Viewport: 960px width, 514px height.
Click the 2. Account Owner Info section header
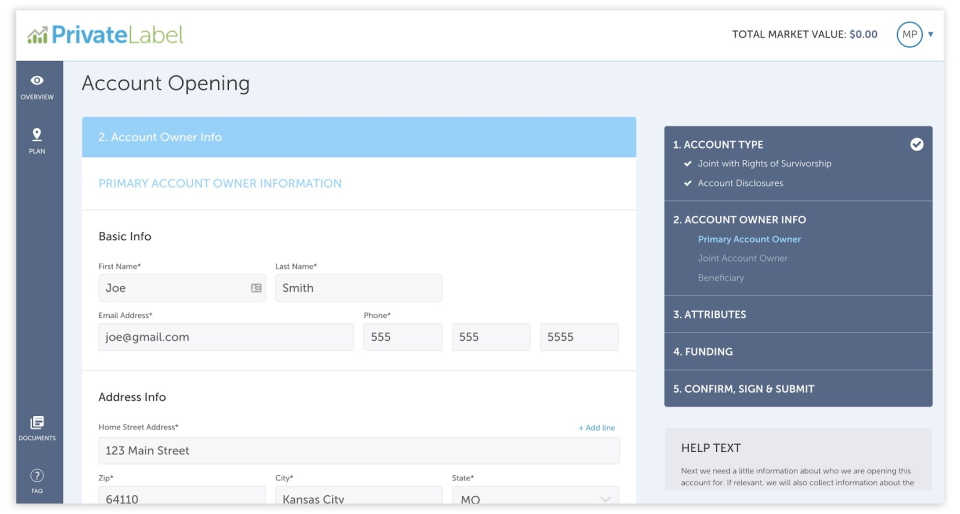(359, 137)
